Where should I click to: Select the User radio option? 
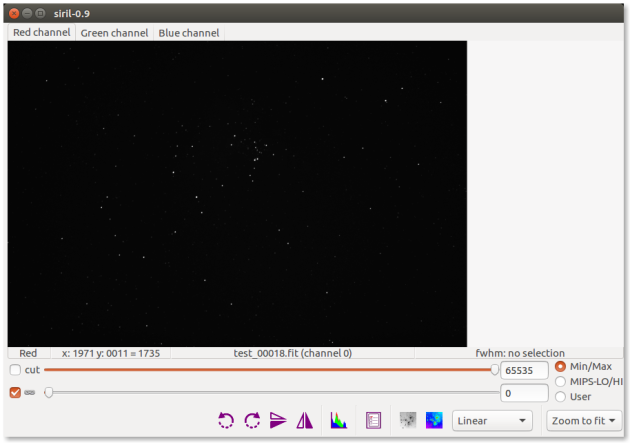(560, 397)
